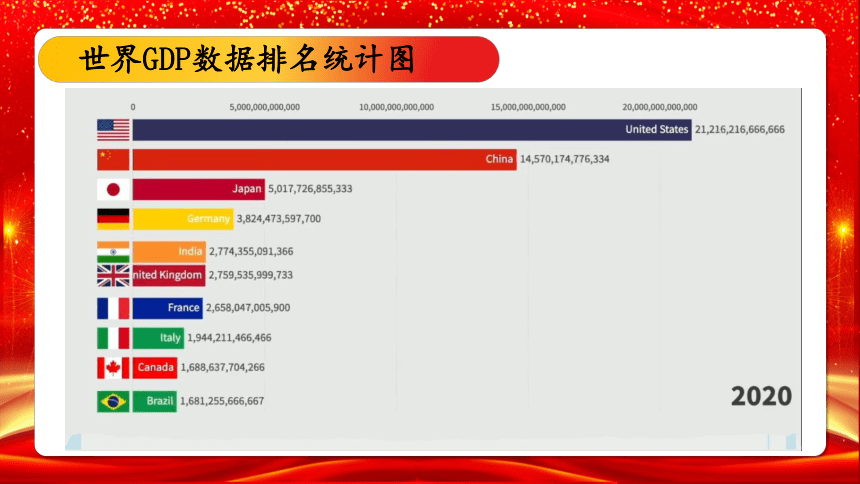The height and width of the screenshot is (484, 860).
Task: Select the green Italy bar
Action: tap(159, 338)
